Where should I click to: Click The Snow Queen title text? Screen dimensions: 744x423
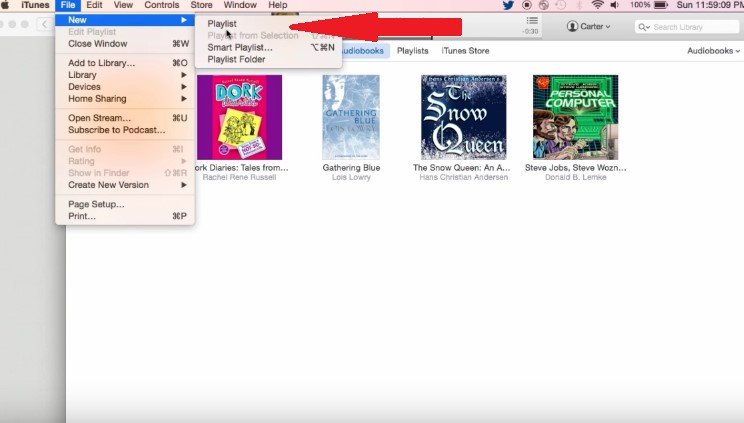(x=462, y=168)
